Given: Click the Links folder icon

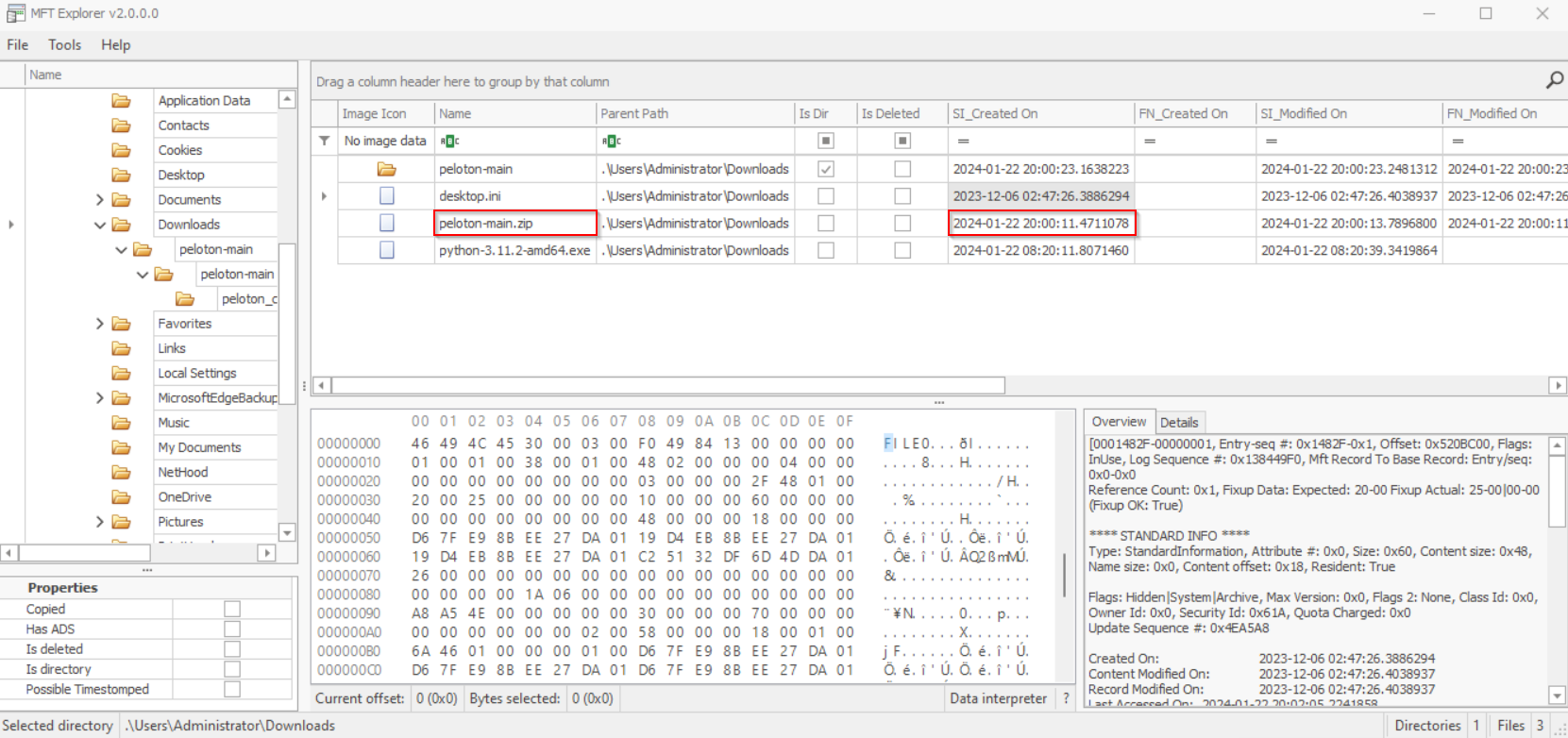Looking at the screenshot, I should click(x=121, y=348).
